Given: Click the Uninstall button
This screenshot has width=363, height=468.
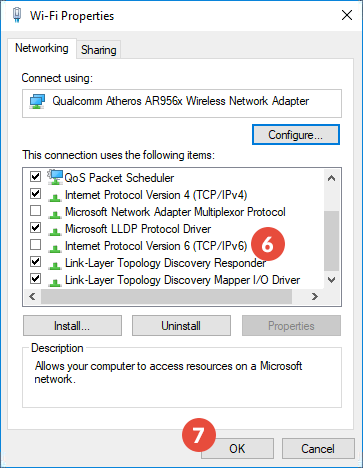Looking at the screenshot, I should pyautogui.click(x=181, y=326).
